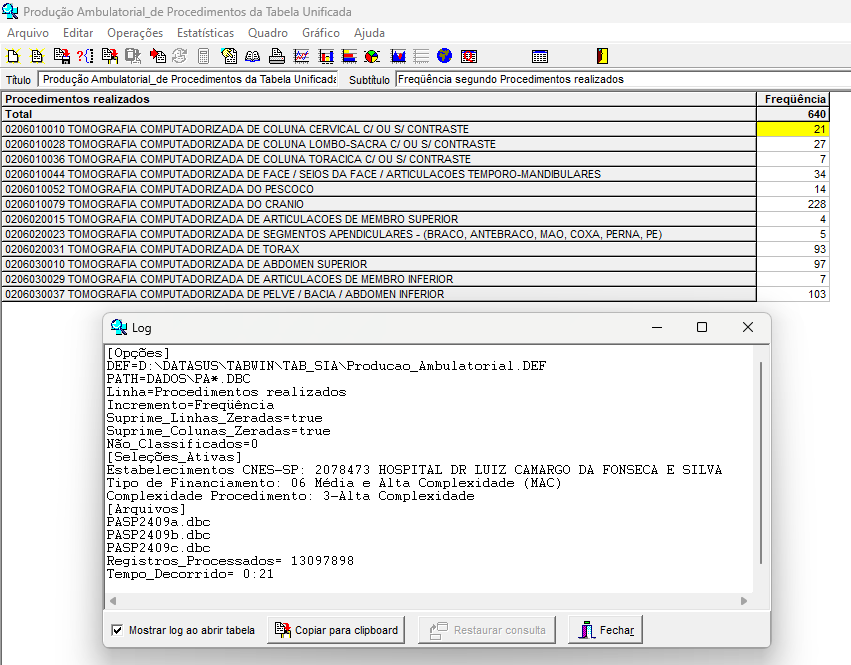Click the Subtítulo input field
This screenshot has height=665, width=851.
(x=623, y=79)
